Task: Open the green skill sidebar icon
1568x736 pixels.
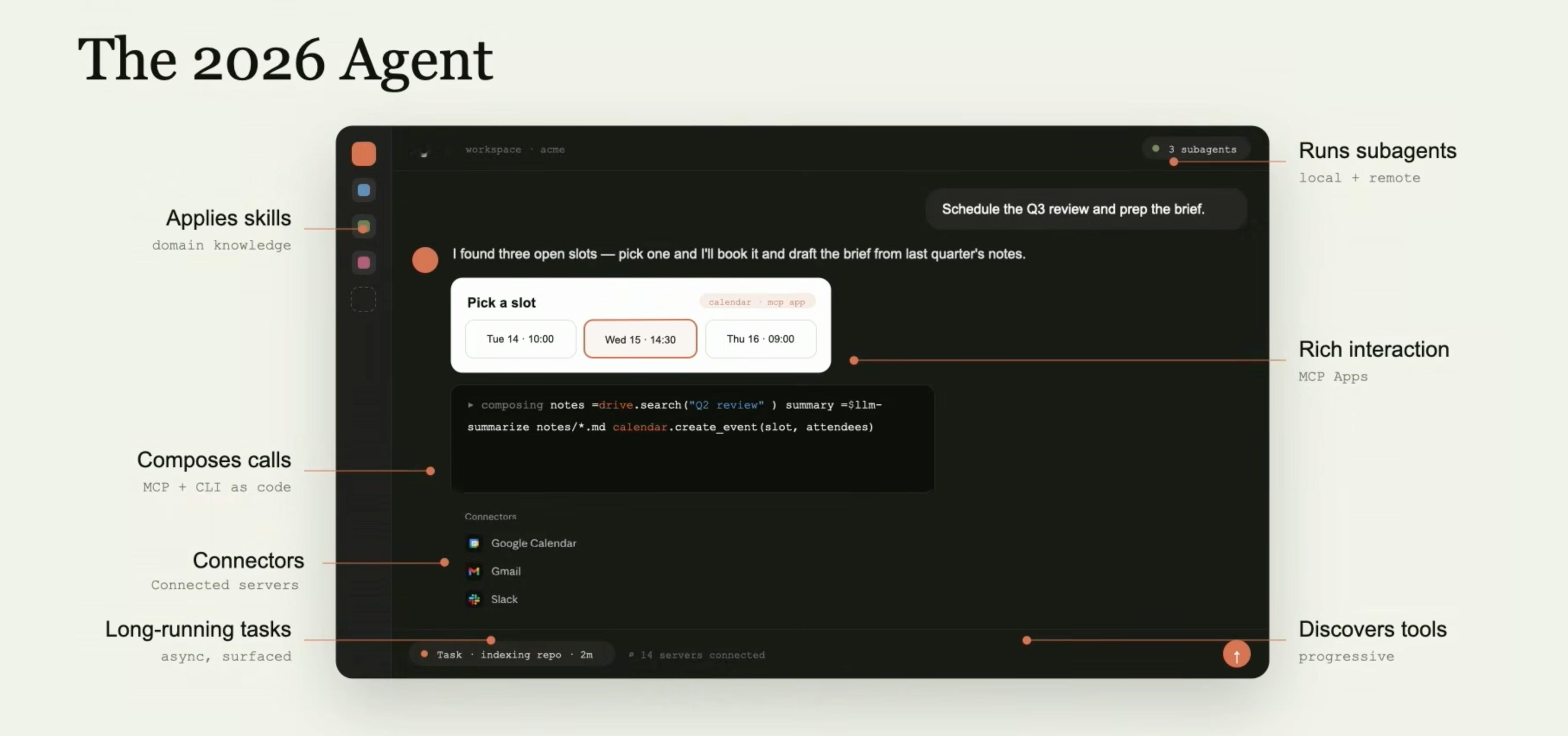Action: pos(363,227)
